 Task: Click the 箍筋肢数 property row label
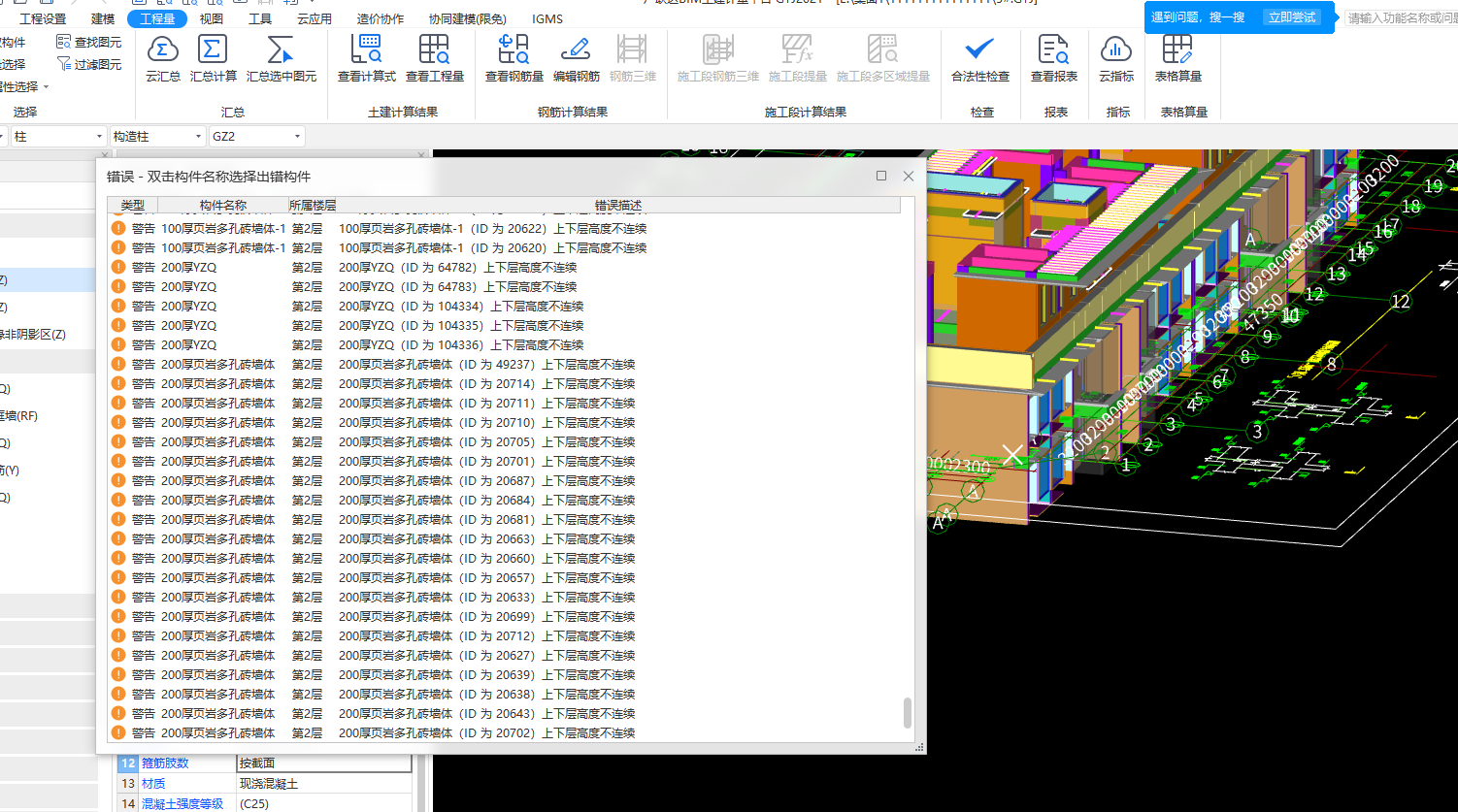pyautogui.click(x=165, y=763)
